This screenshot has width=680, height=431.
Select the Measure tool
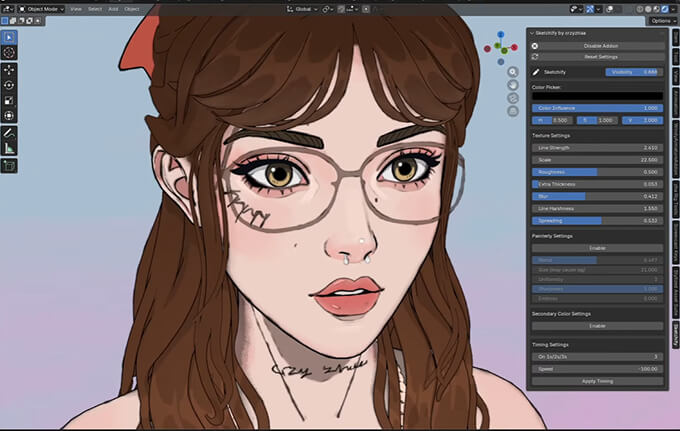[9, 148]
